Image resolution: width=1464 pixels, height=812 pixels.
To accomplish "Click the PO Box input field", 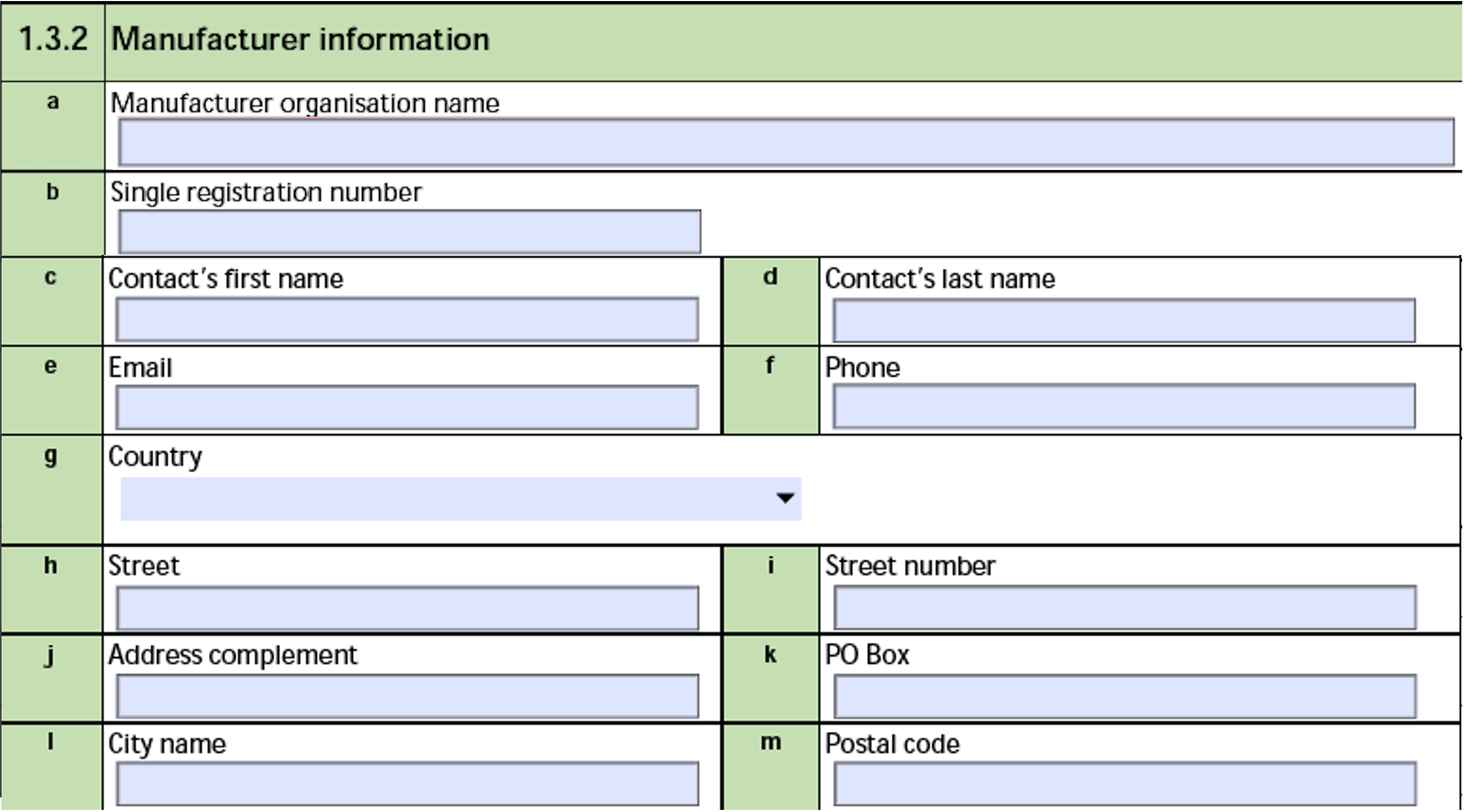I will (1125, 697).
